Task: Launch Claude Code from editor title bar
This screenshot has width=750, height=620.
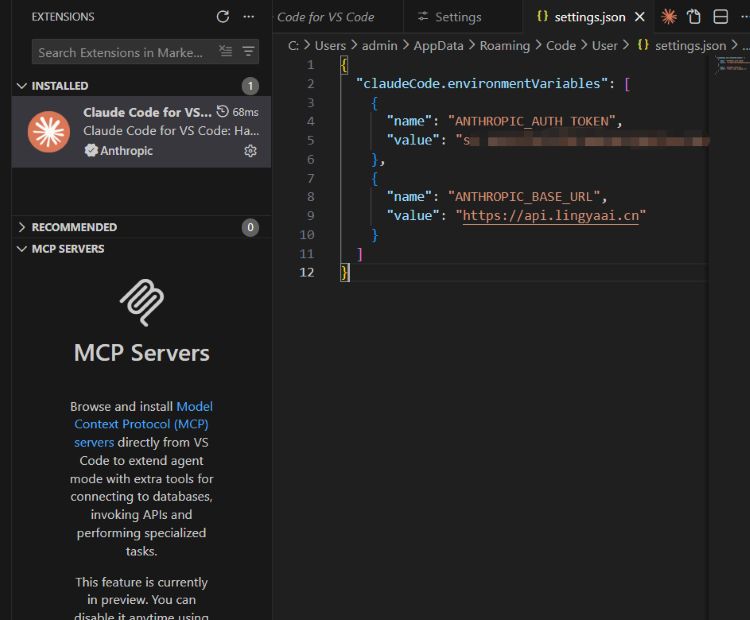Action: 669,17
